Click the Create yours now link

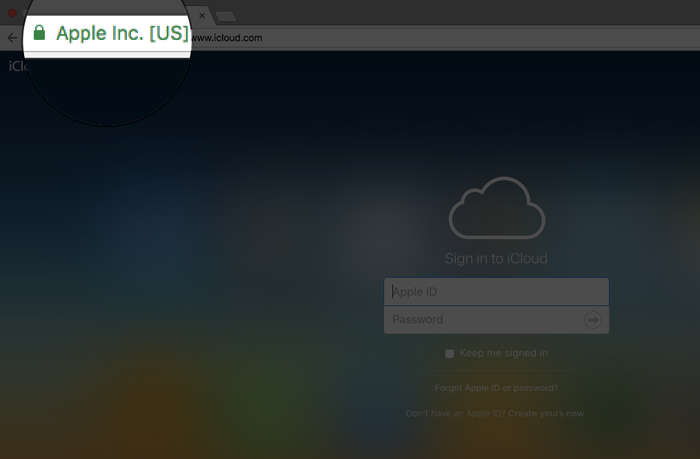(547, 413)
